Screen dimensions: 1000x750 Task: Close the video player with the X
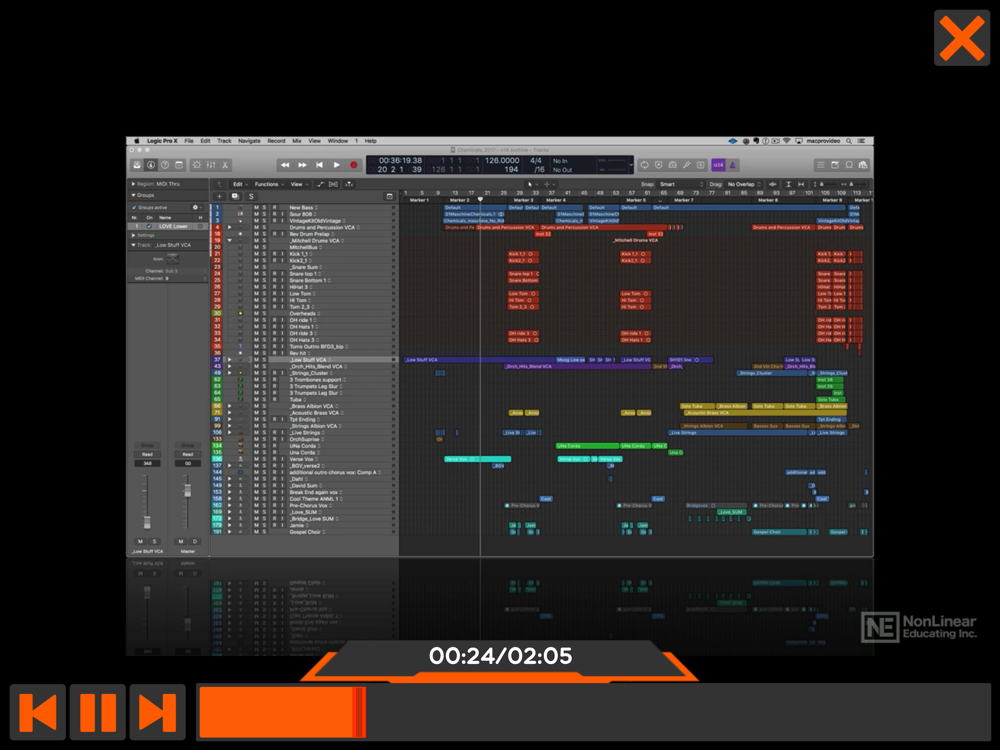(962, 38)
